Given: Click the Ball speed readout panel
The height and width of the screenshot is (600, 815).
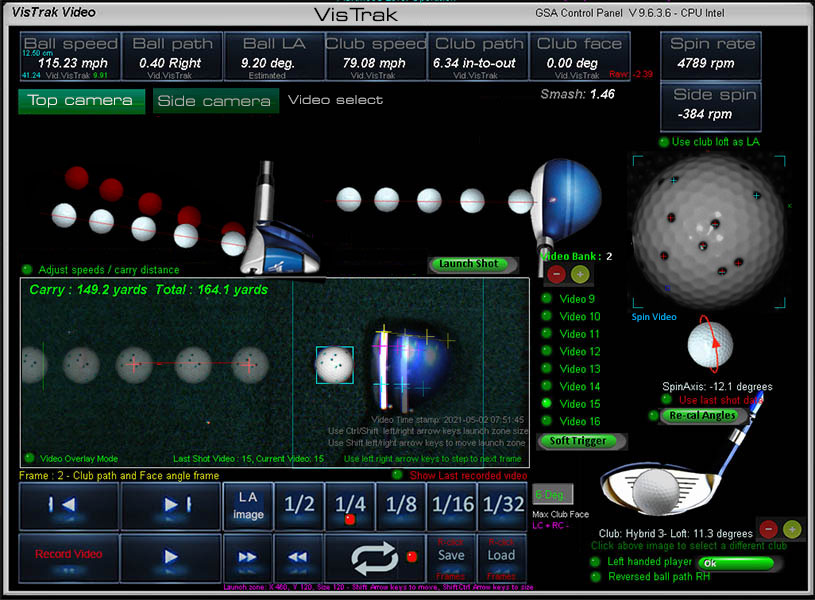Looking at the screenshot, I should tap(70, 57).
